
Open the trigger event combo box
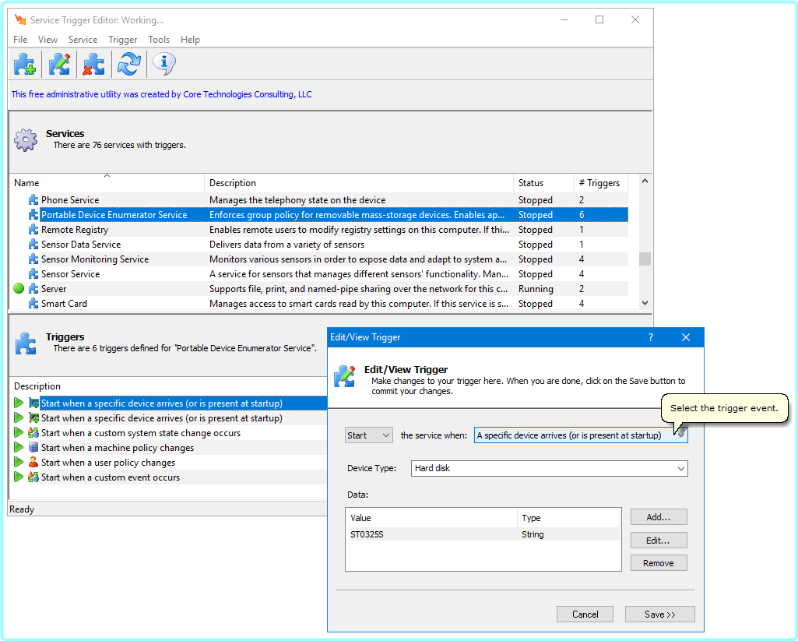coord(574,436)
